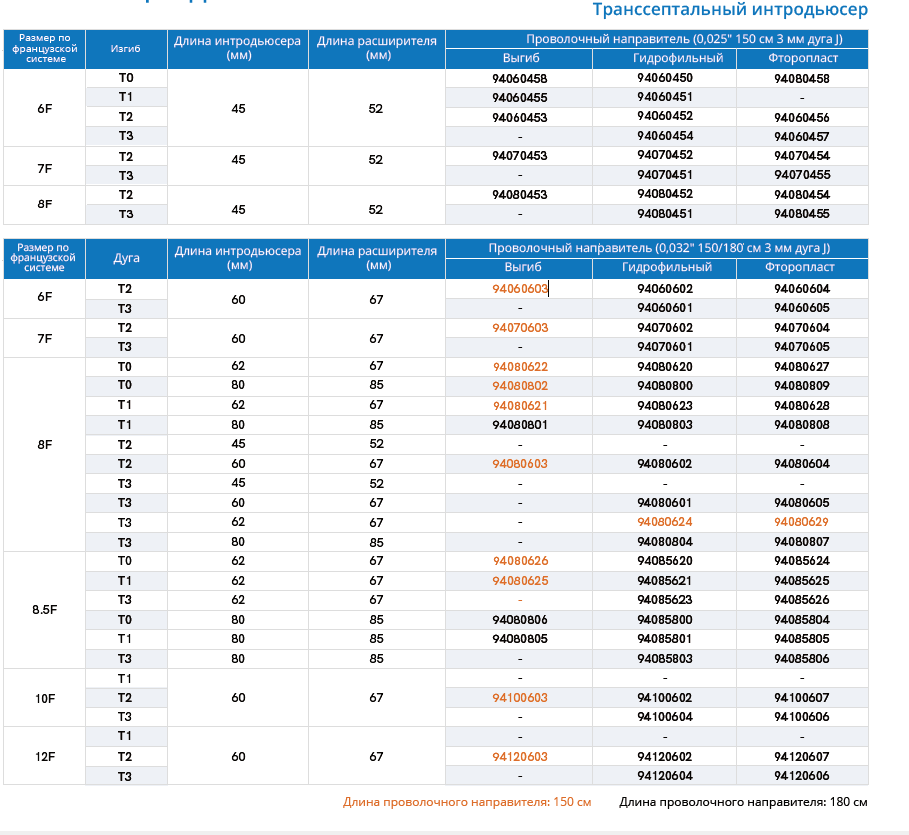Select orange code 94080622
Viewport: 909px width, 835px height.
[x=520, y=366]
